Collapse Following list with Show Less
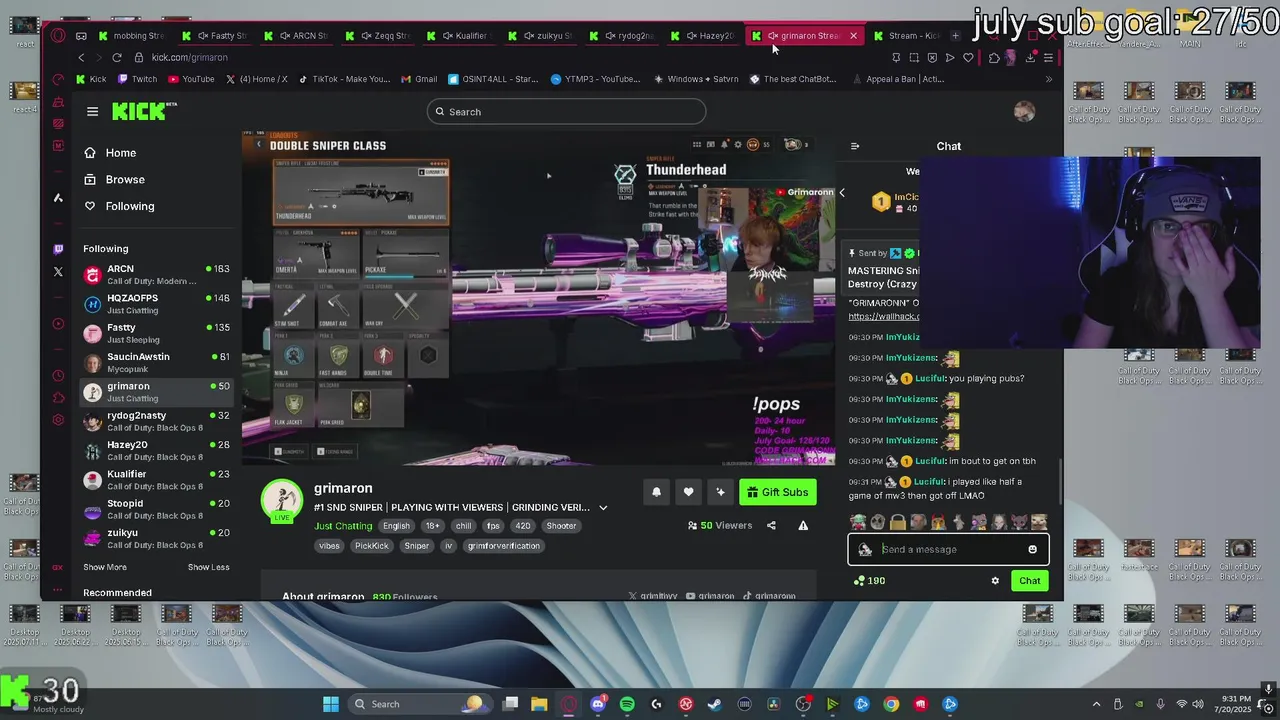Screen dimensions: 1280x720 tap(209, 567)
